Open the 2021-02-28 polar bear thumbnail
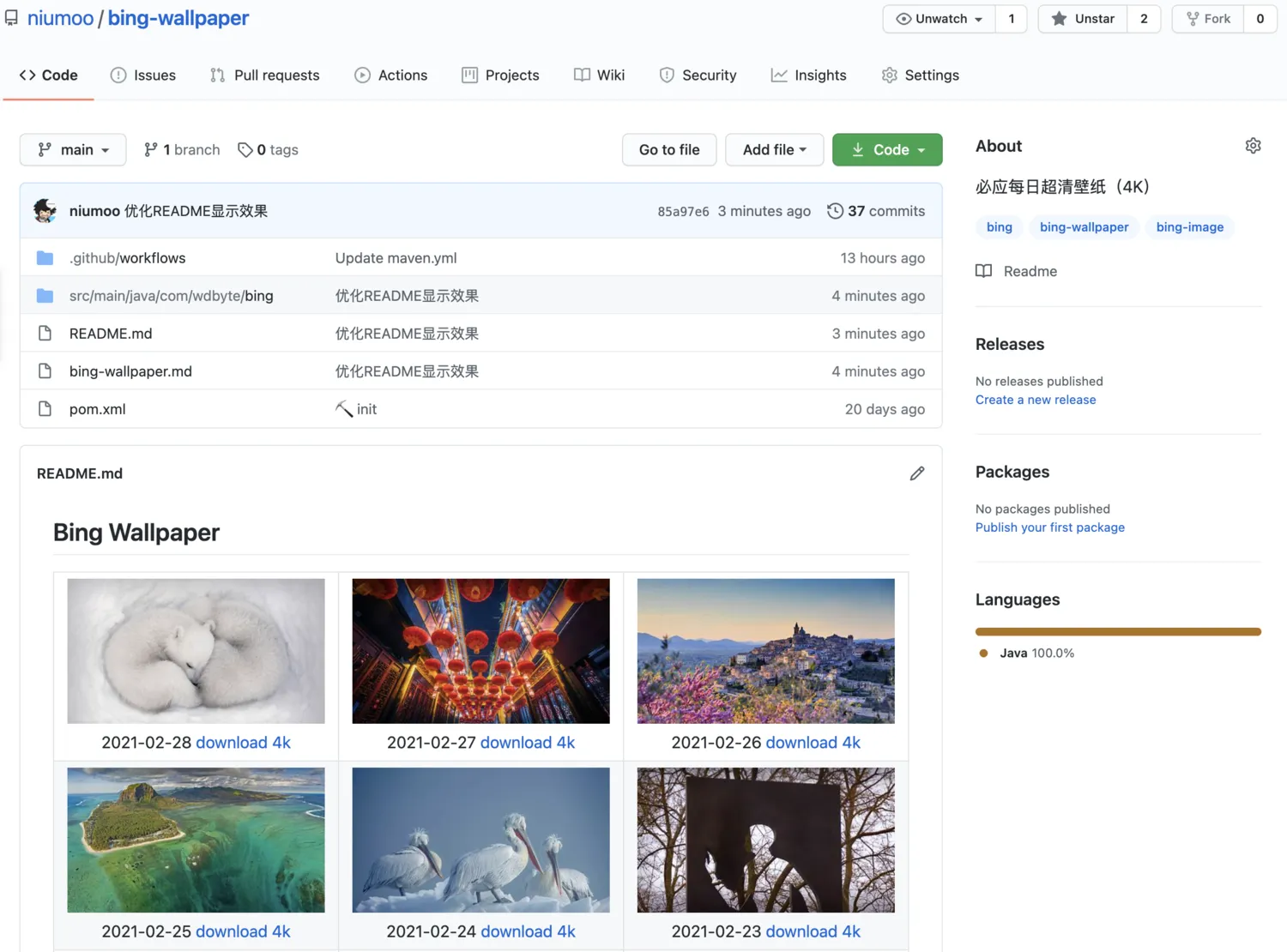 (x=196, y=650)
